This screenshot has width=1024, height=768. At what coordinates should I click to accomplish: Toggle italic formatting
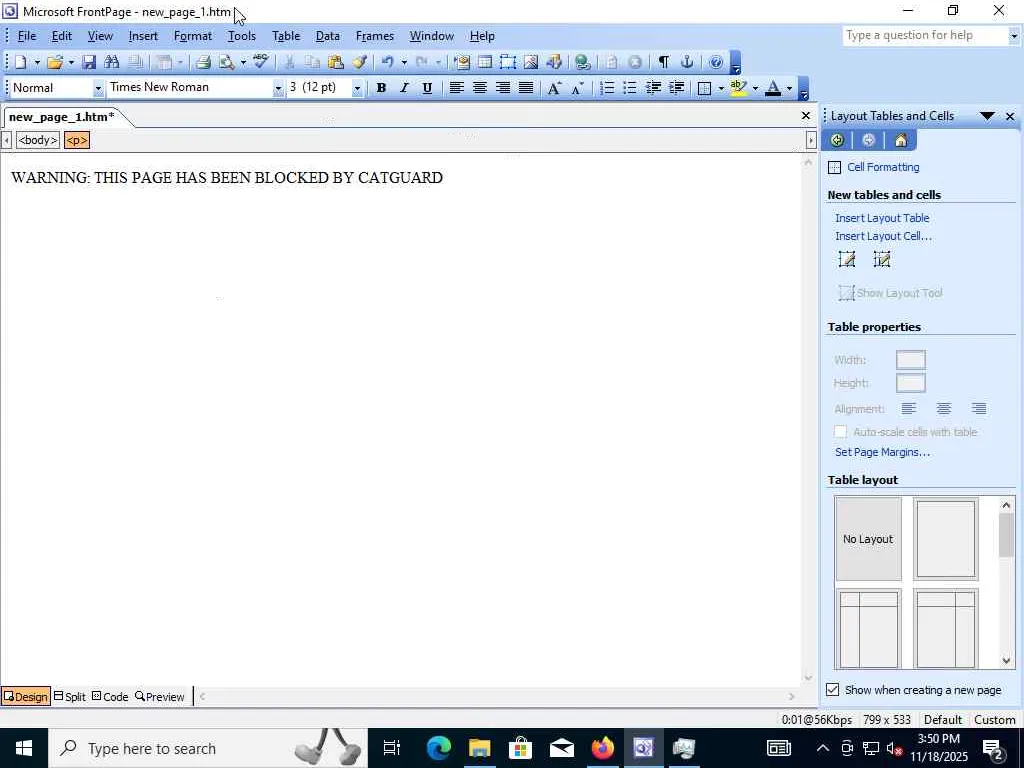[404, 88]
